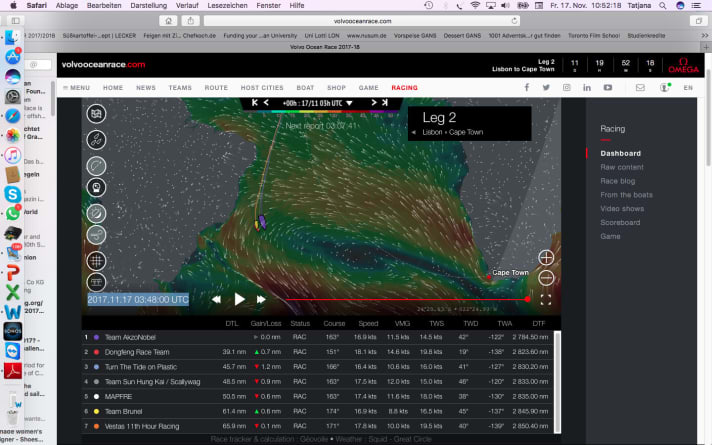
Task: Go to previous weather forecast step
Action: coord(266,103)
